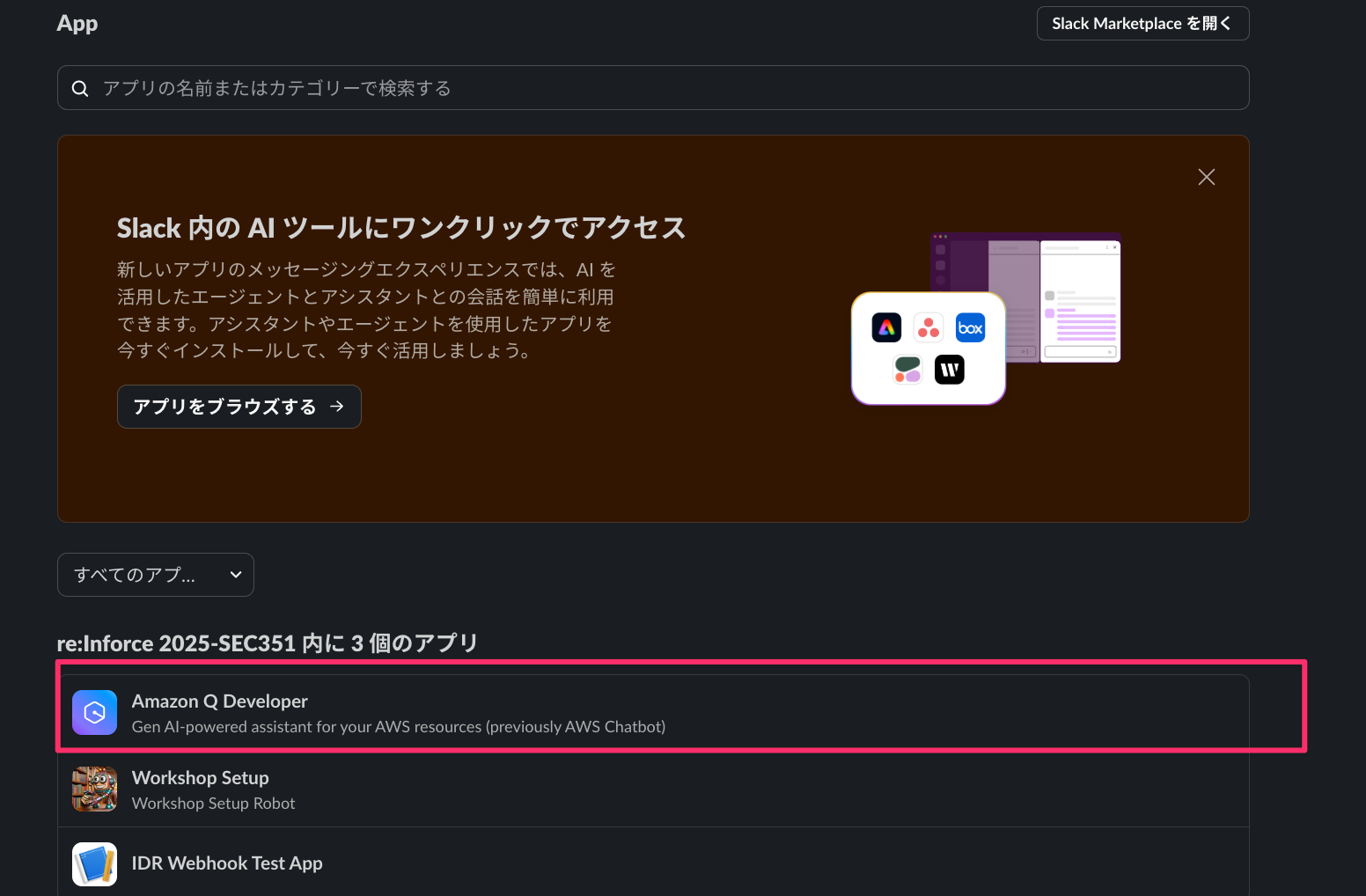Open IDR Webhook Test App

coord(653,863)
